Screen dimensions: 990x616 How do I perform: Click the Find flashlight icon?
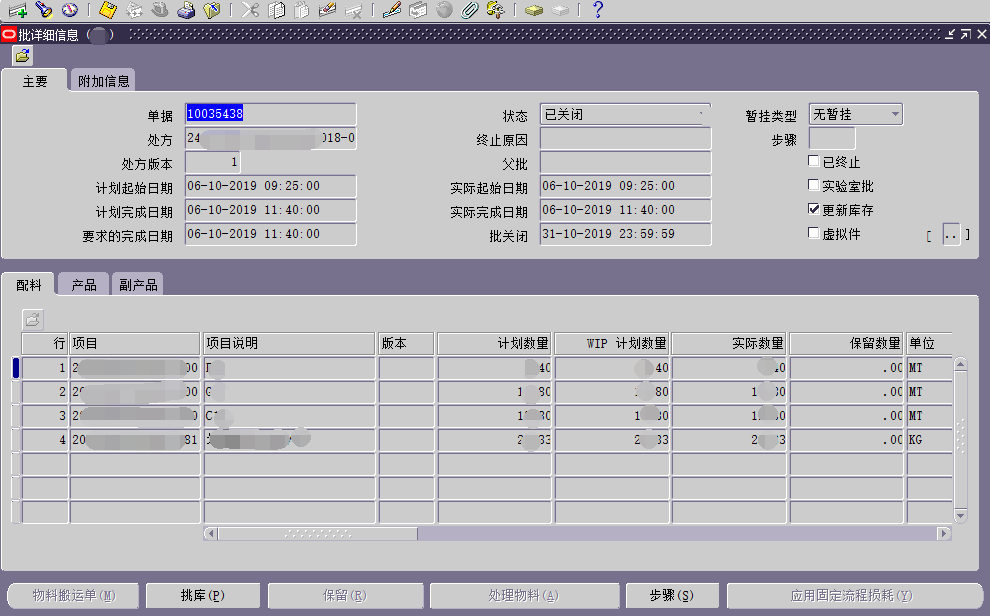coord(44,11)
